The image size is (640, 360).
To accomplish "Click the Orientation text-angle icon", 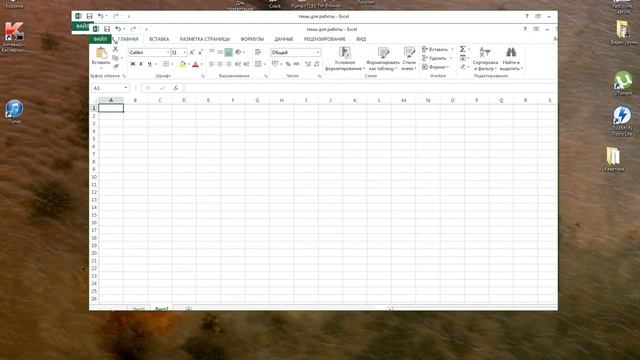I will tap(238, 52).
